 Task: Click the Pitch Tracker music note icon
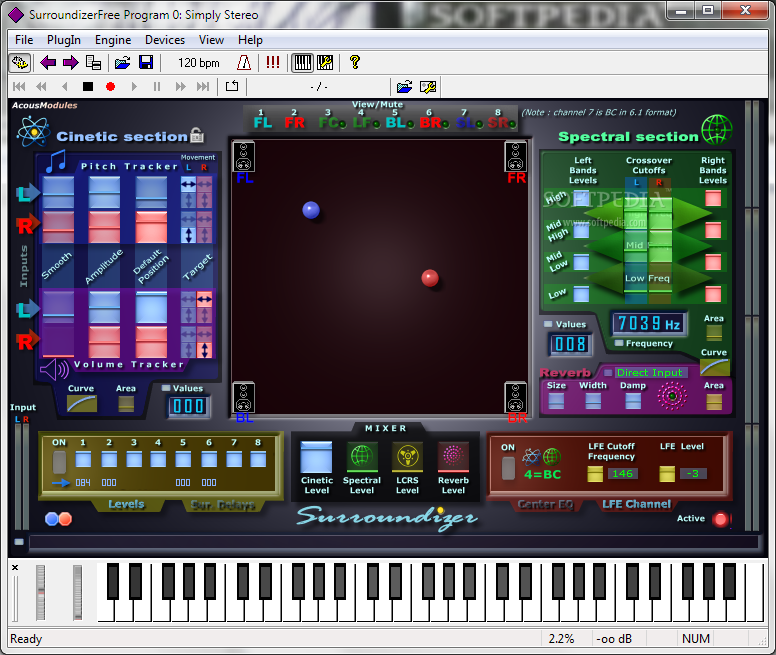(56, 161)
